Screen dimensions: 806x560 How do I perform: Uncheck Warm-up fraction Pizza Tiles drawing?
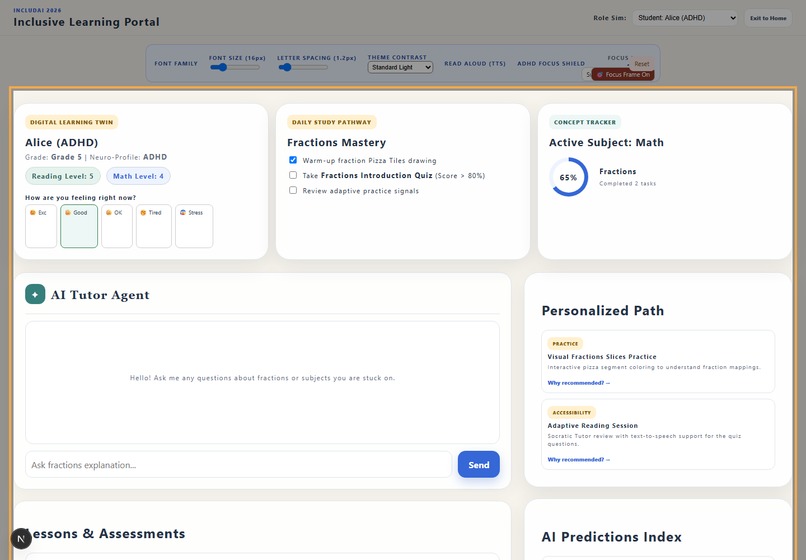pos(293,160)
